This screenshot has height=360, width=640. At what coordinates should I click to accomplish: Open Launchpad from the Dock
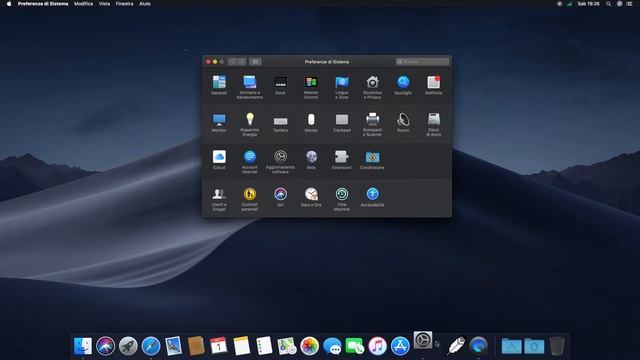click(x=128, y=346)
